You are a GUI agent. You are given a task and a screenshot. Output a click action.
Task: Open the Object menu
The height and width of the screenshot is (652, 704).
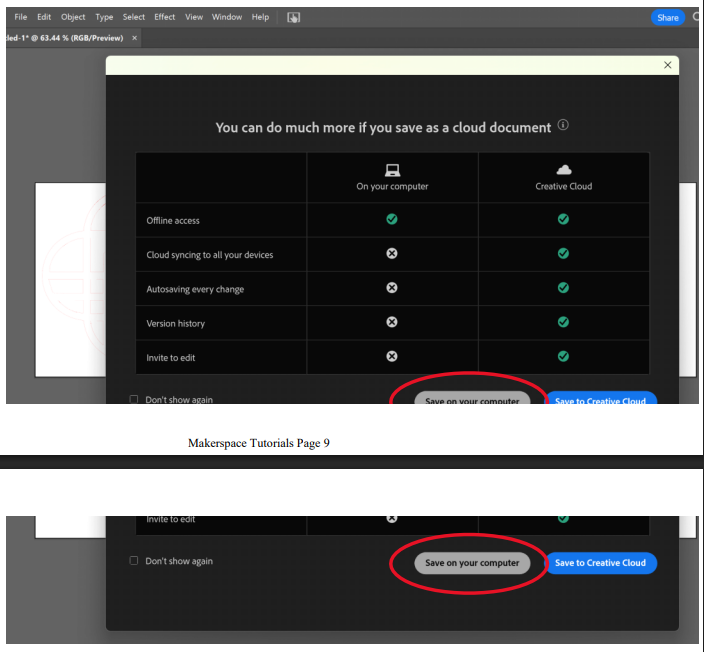pos(73,17)
